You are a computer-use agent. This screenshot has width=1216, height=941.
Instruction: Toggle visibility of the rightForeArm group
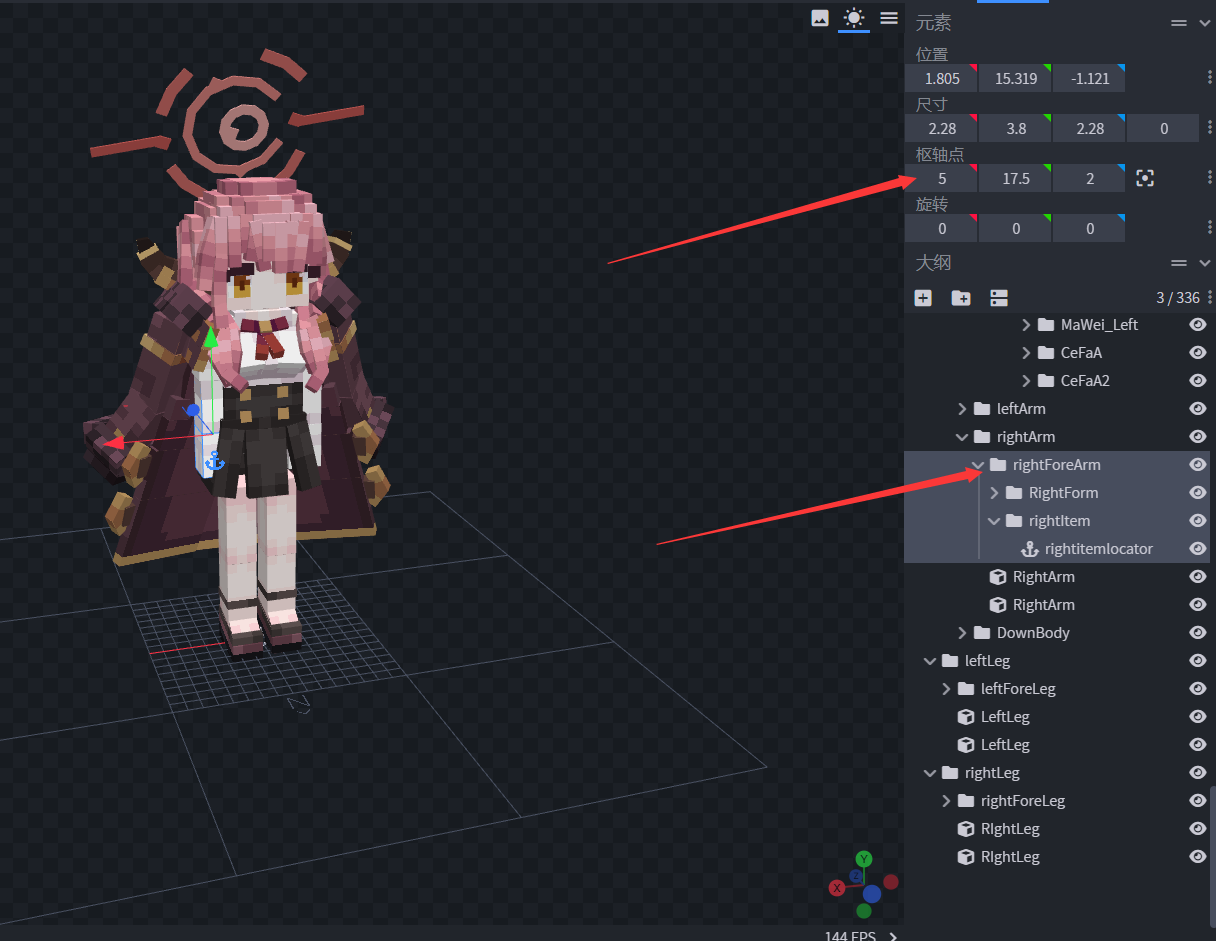(1197, 465)
